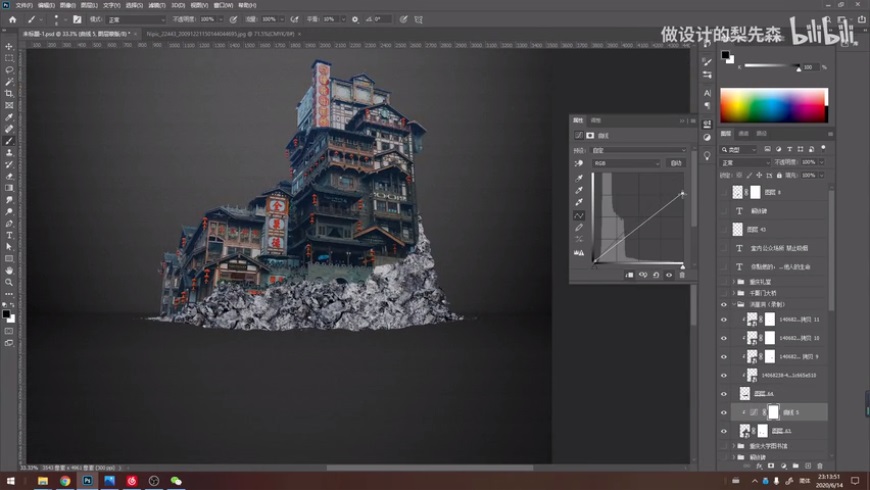Image resolution: width=870 pixels, height=490 pixels.
Task: Open the 窗口(W) menu
Action: pyautogui.click(x=223, y=5)
